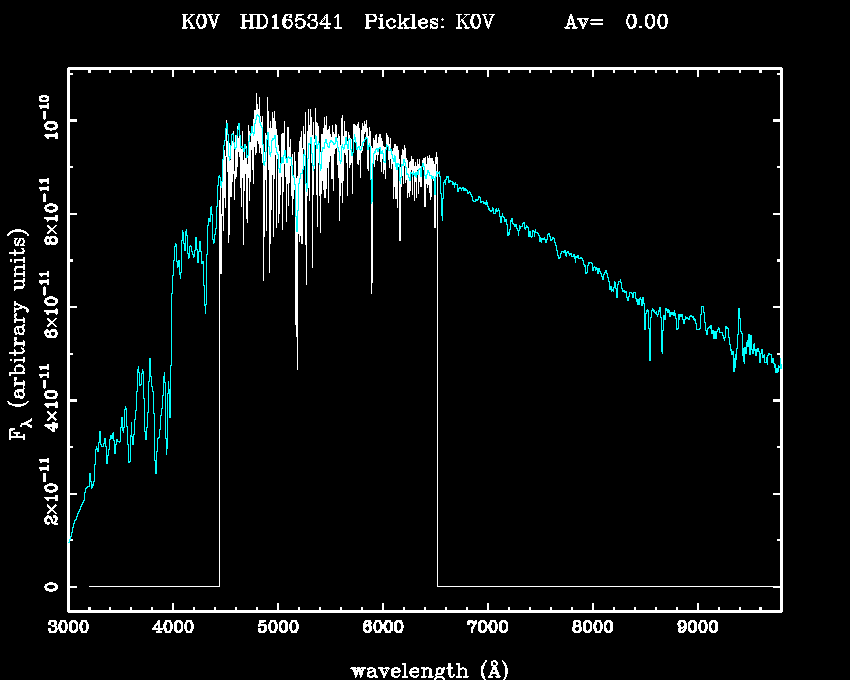The width and height of the screenshot is (850, 680).
Task: Click the 4000 x-axis tick label
Action: pyautogui.click(x=173, y=629)
